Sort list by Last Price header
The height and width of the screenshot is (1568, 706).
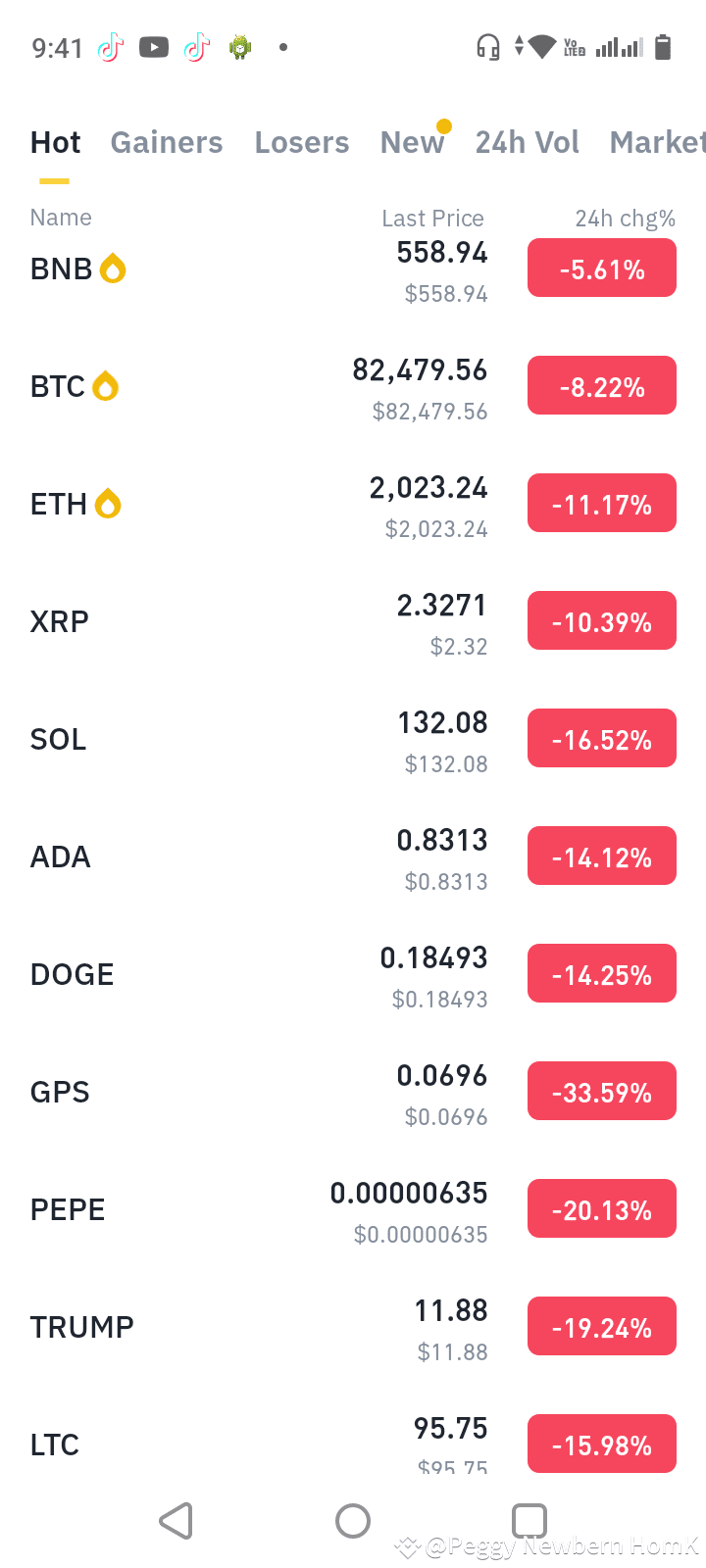(432, 218)
